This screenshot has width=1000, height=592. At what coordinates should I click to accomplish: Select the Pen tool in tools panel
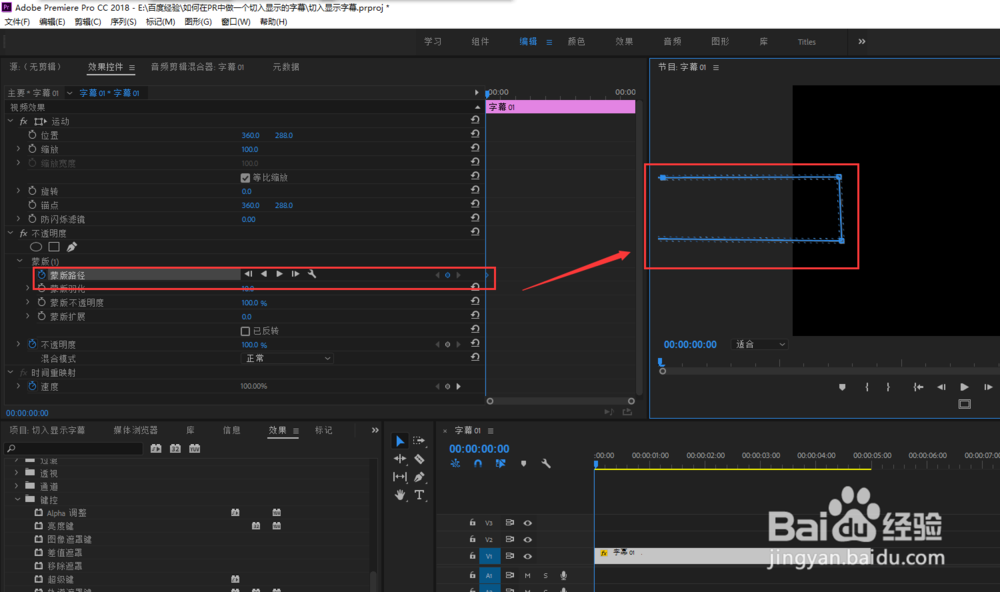(x=419, y=477)
